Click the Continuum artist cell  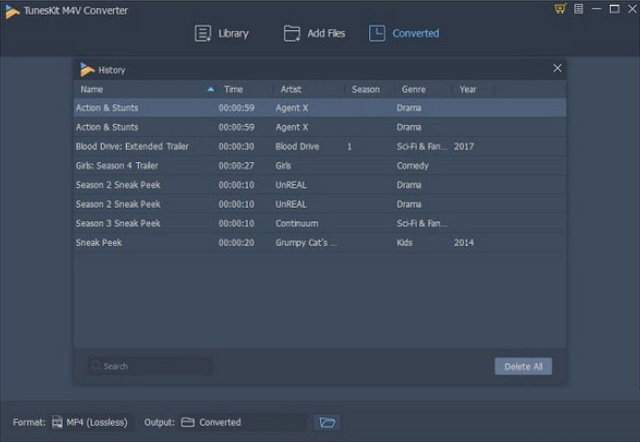[x=297, y=223]
